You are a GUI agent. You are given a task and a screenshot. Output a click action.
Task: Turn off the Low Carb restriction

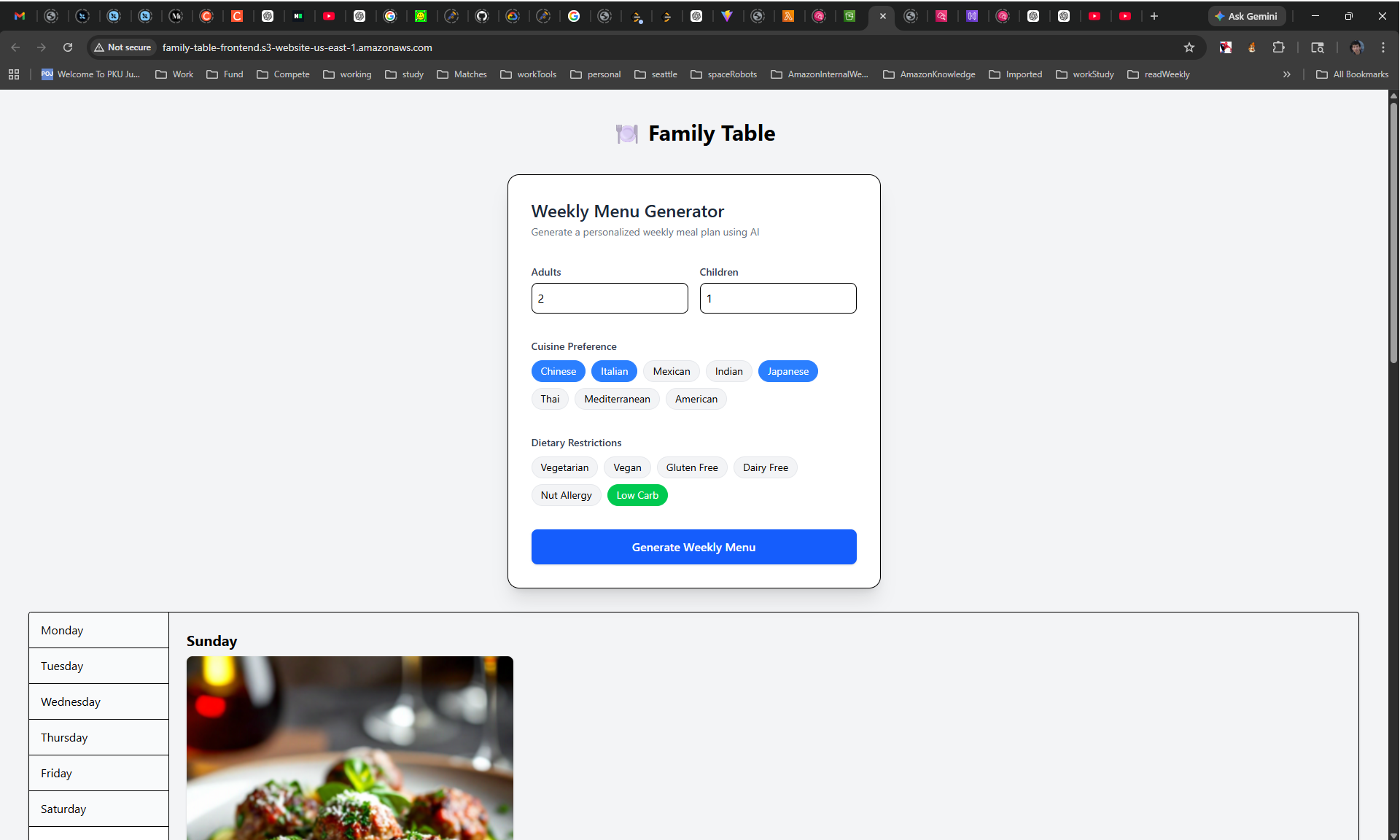point(637,495)
